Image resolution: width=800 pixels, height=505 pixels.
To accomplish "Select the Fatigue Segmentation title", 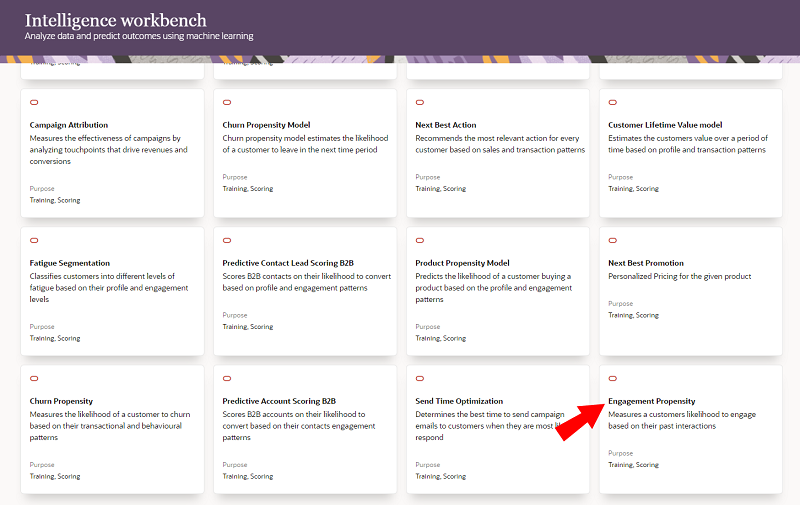I will pos(70,263).
